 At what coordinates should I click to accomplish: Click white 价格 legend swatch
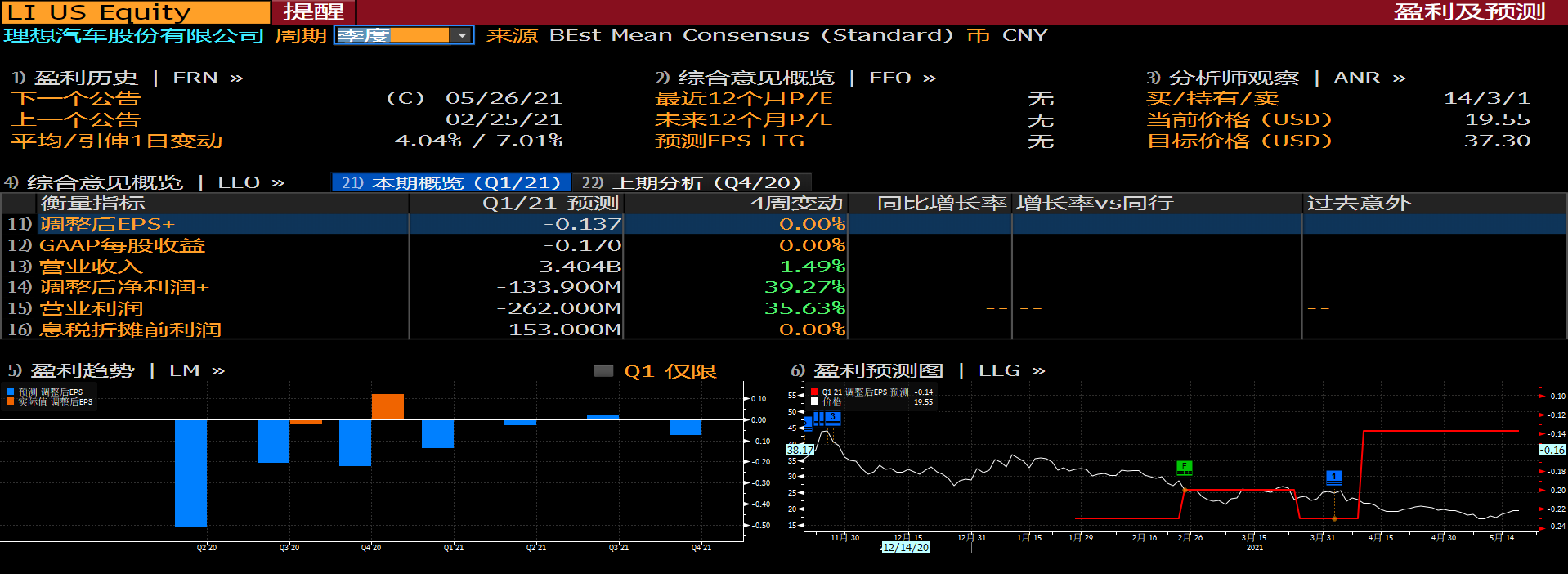(x=815, y=402)
